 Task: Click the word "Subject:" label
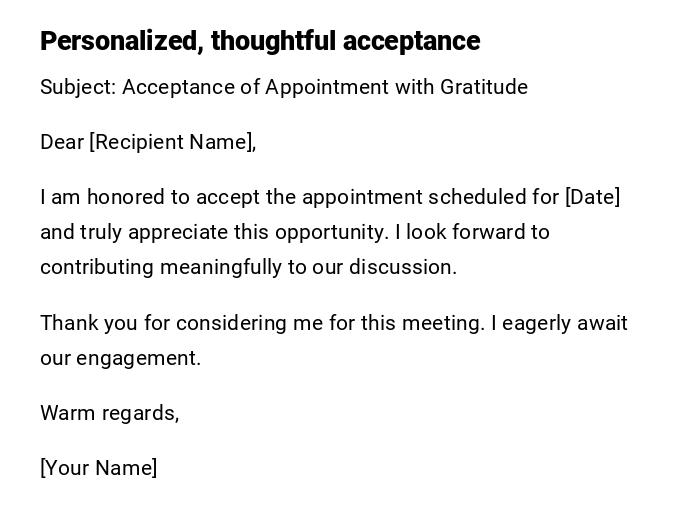point(78,87)
